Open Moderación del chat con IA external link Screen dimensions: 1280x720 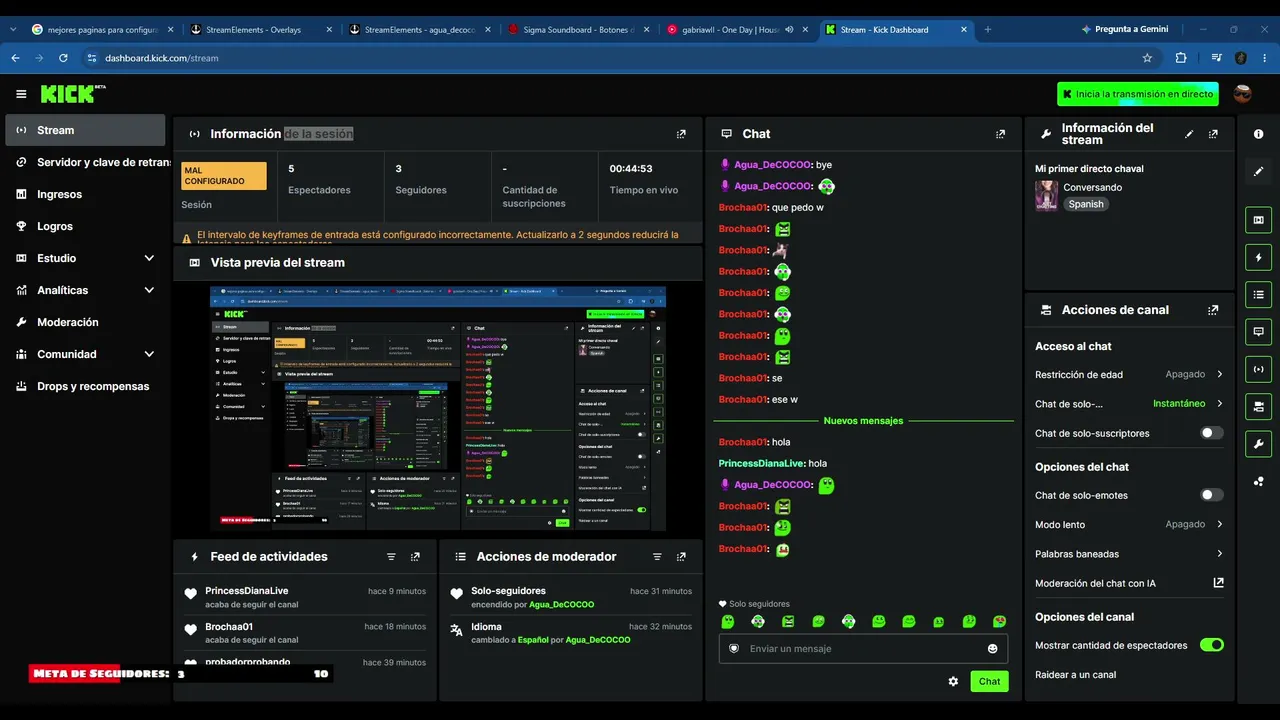tap(1218, 583)
